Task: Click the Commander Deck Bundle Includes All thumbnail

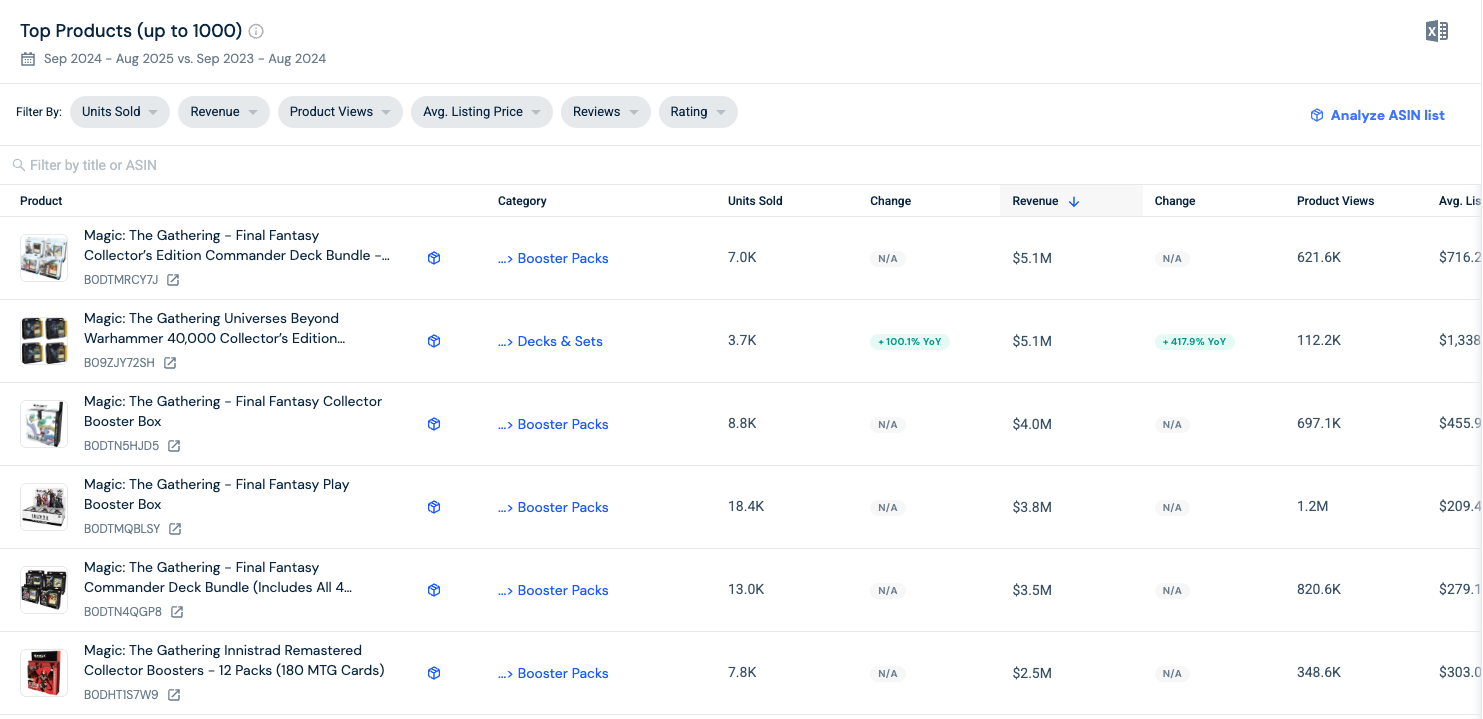Action: [x=44, y=590]
